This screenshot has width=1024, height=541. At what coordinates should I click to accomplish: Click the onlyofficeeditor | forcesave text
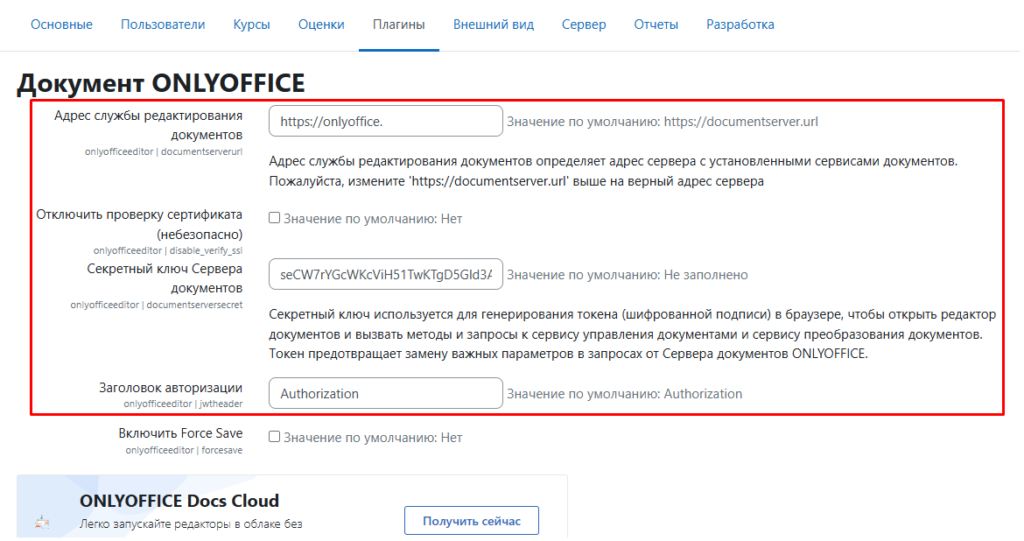pos(184,450)
